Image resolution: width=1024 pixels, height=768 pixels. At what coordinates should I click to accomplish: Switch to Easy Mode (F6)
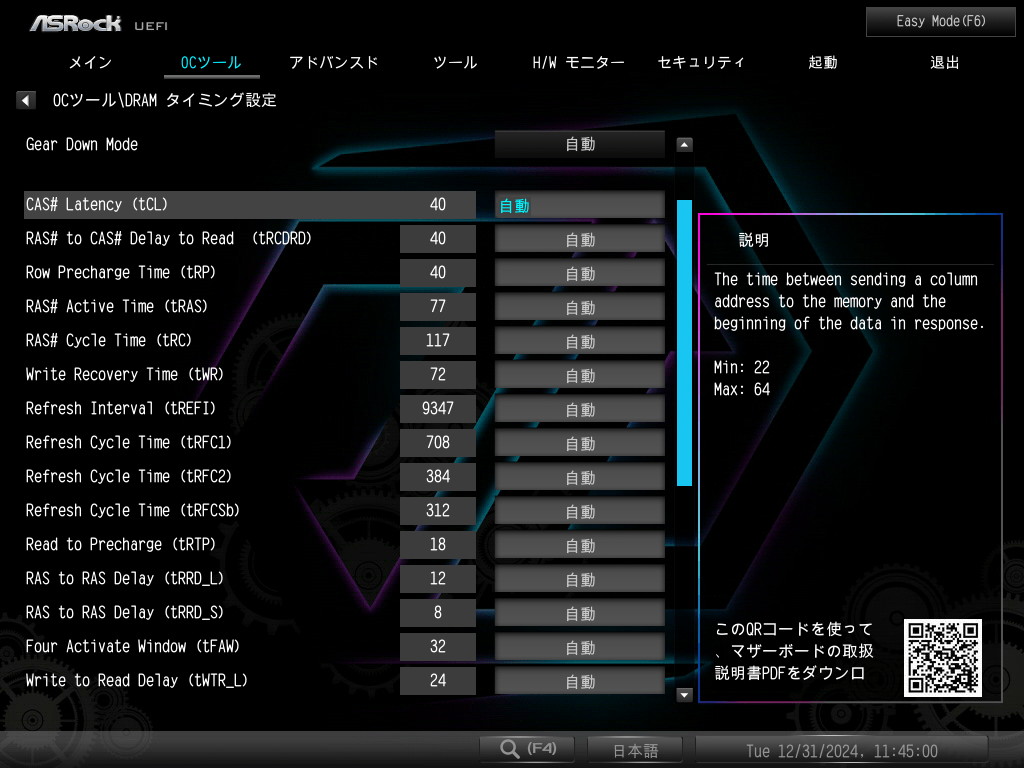[x=940, y=22]
